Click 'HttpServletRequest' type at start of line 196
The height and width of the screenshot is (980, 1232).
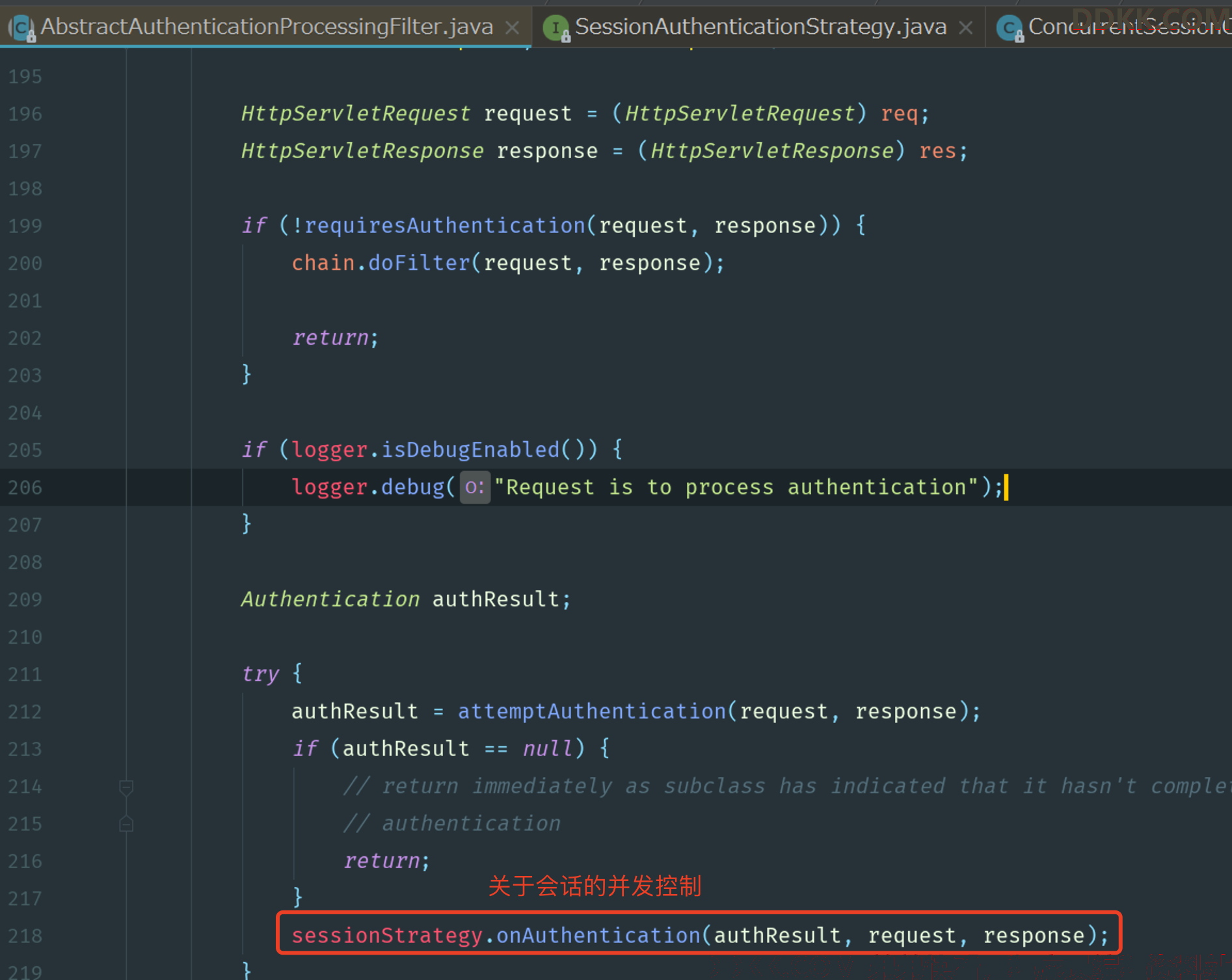pyautogui.click(x=356, y=114)
